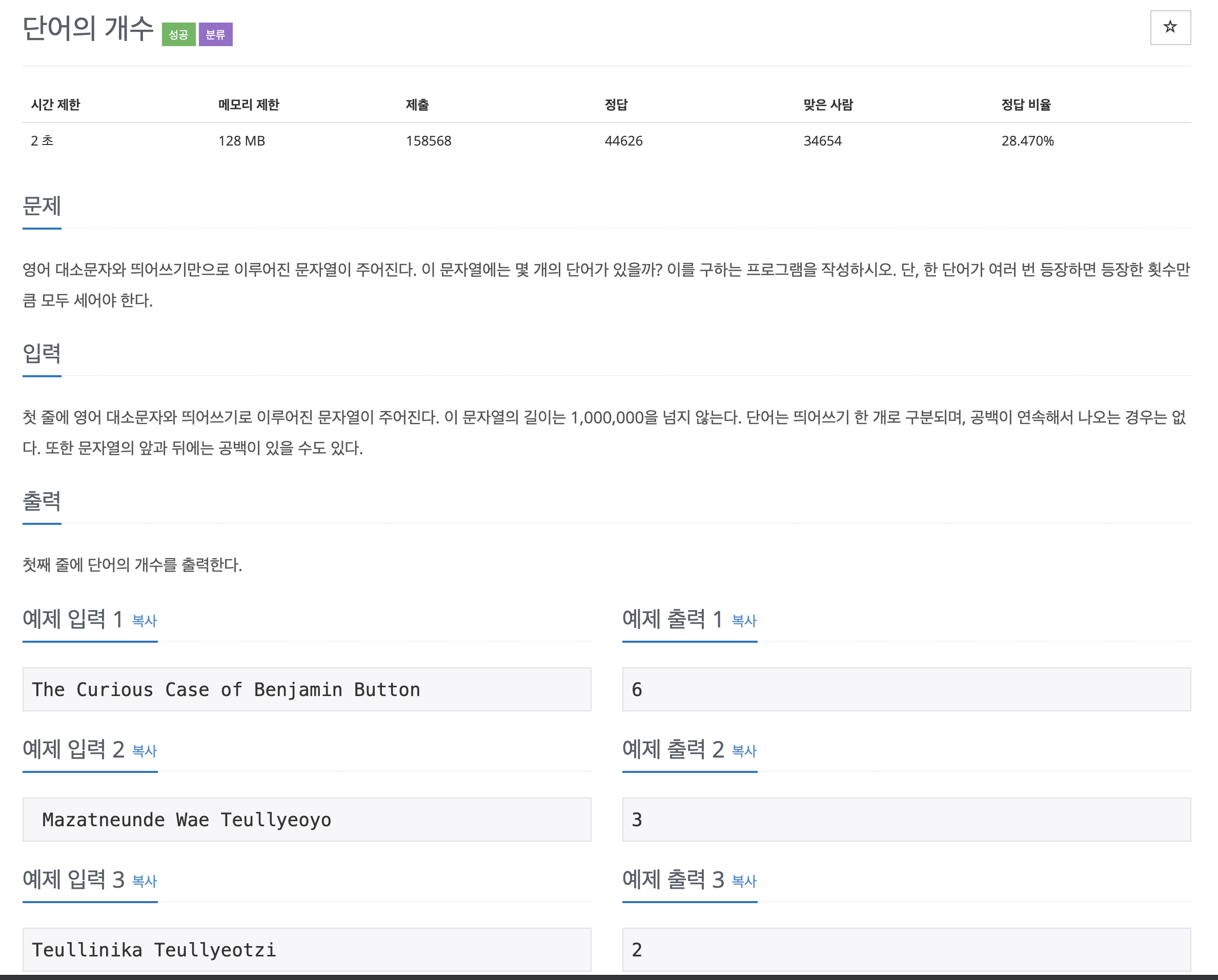Copy example output 1 via 복사
The height and width of the screenshot is (980, 1218).
pos(743,621)
